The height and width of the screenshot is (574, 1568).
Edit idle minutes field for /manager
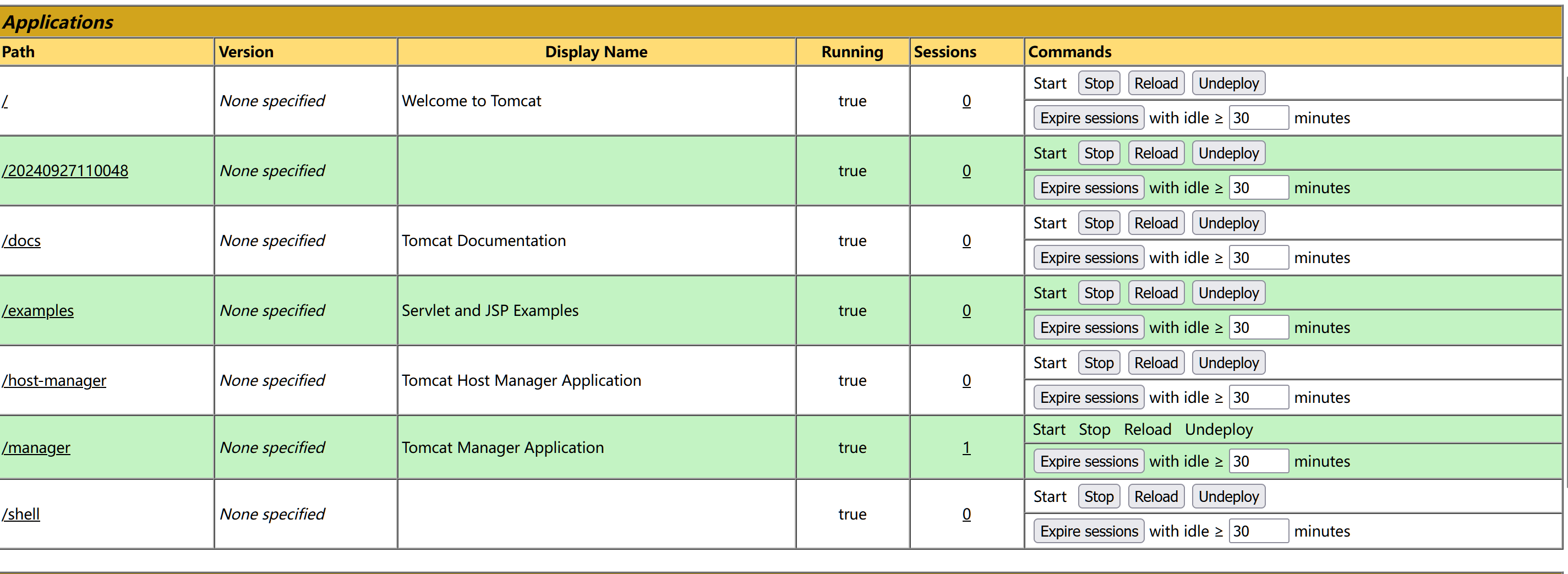pyautogui.click(x=1259, y=462)
